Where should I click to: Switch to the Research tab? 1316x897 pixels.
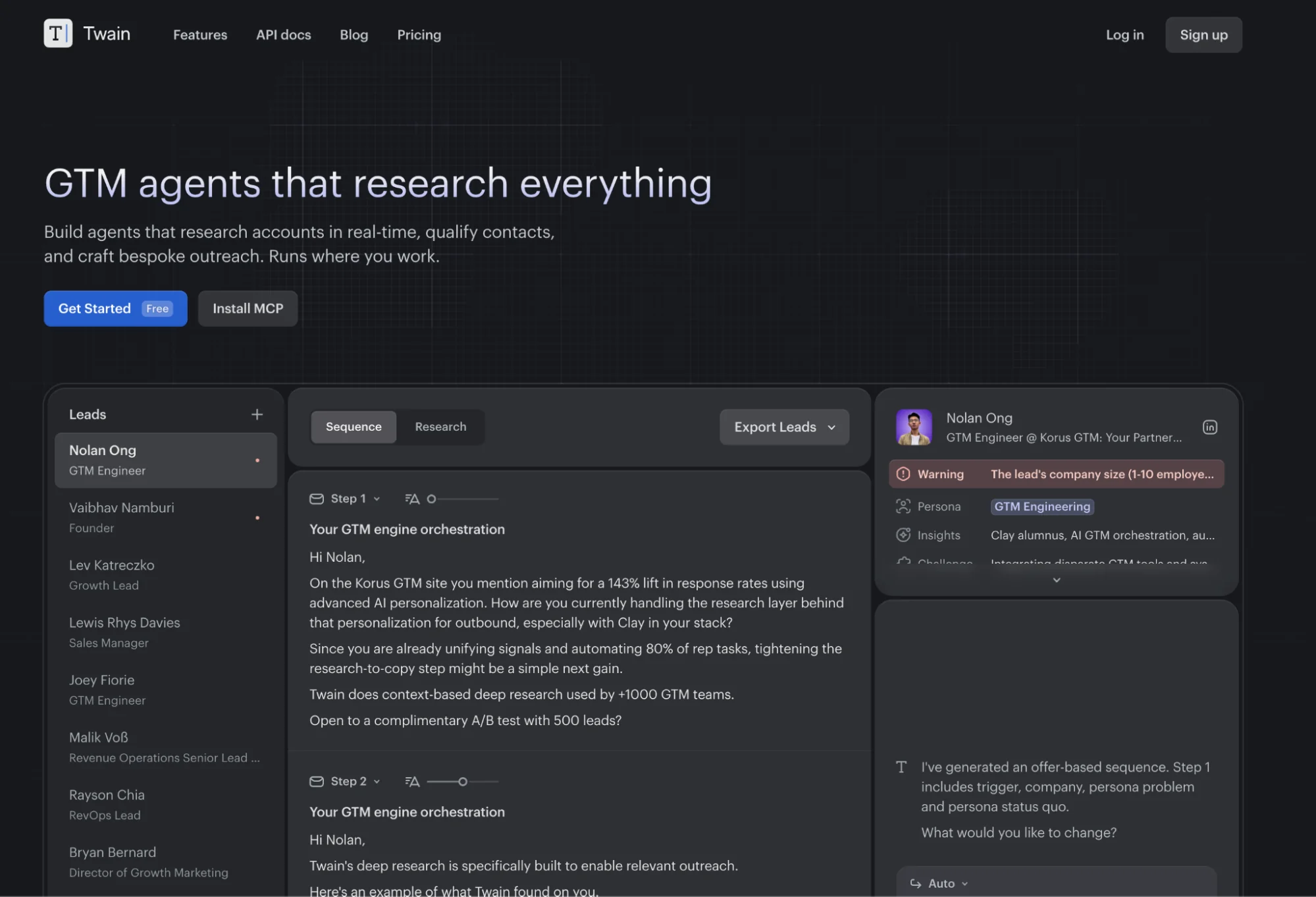click(440, 427)
